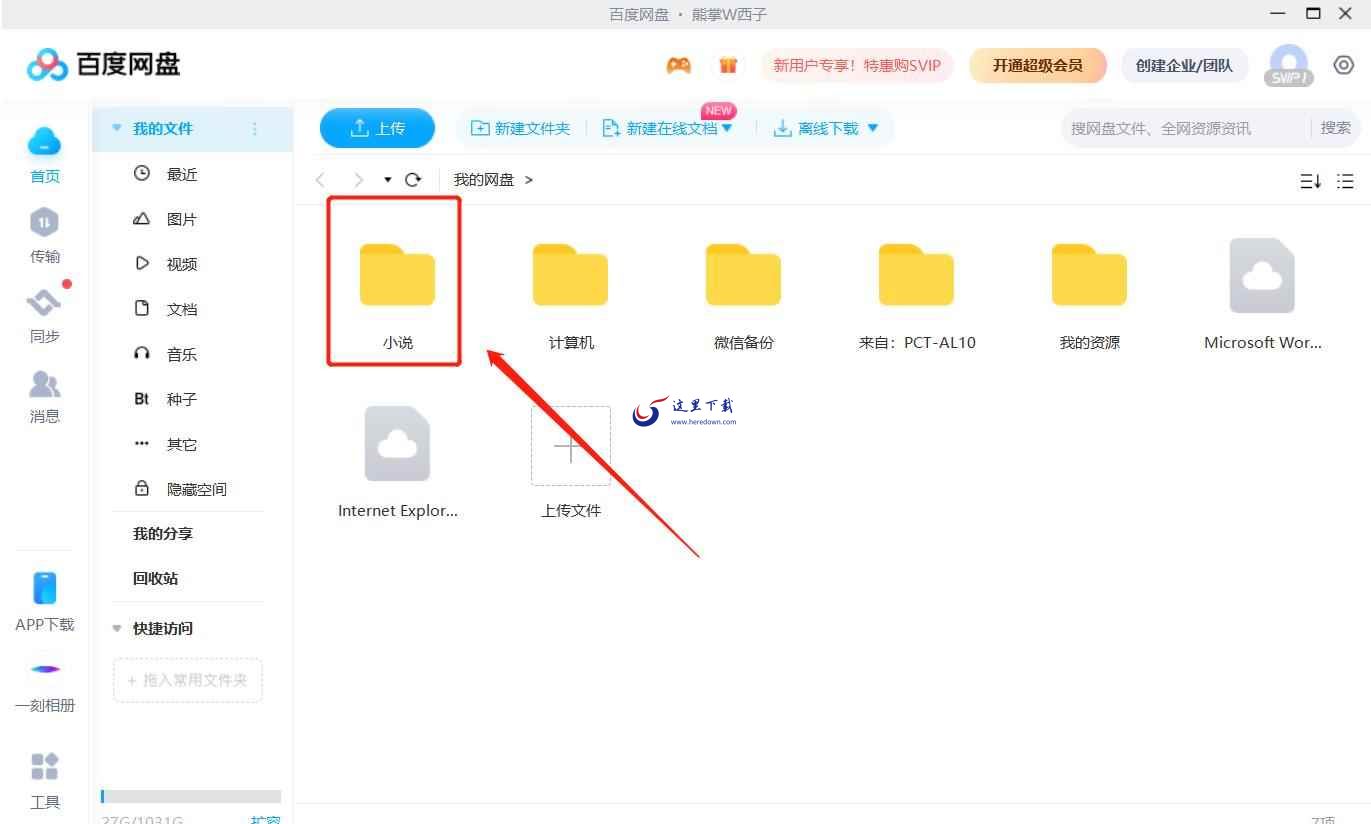Click the 拖入常用文件夹 drop area
The image size is (1371, 824).
pyautogui.click(x=188, y=680)
